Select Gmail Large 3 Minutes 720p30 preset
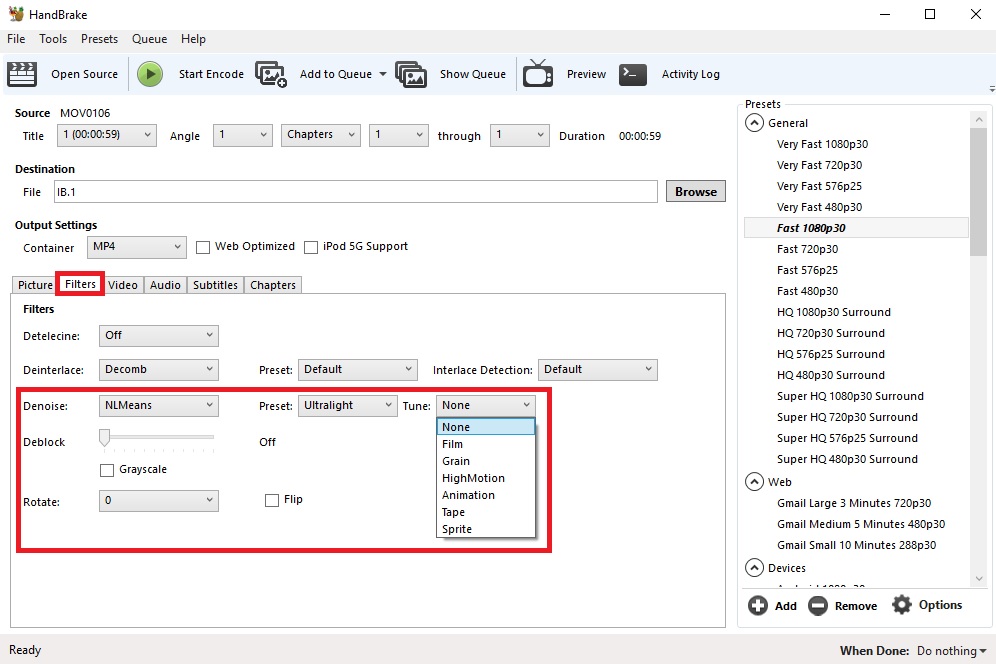This screenshot has width=996, height=664. coord(854,503)
